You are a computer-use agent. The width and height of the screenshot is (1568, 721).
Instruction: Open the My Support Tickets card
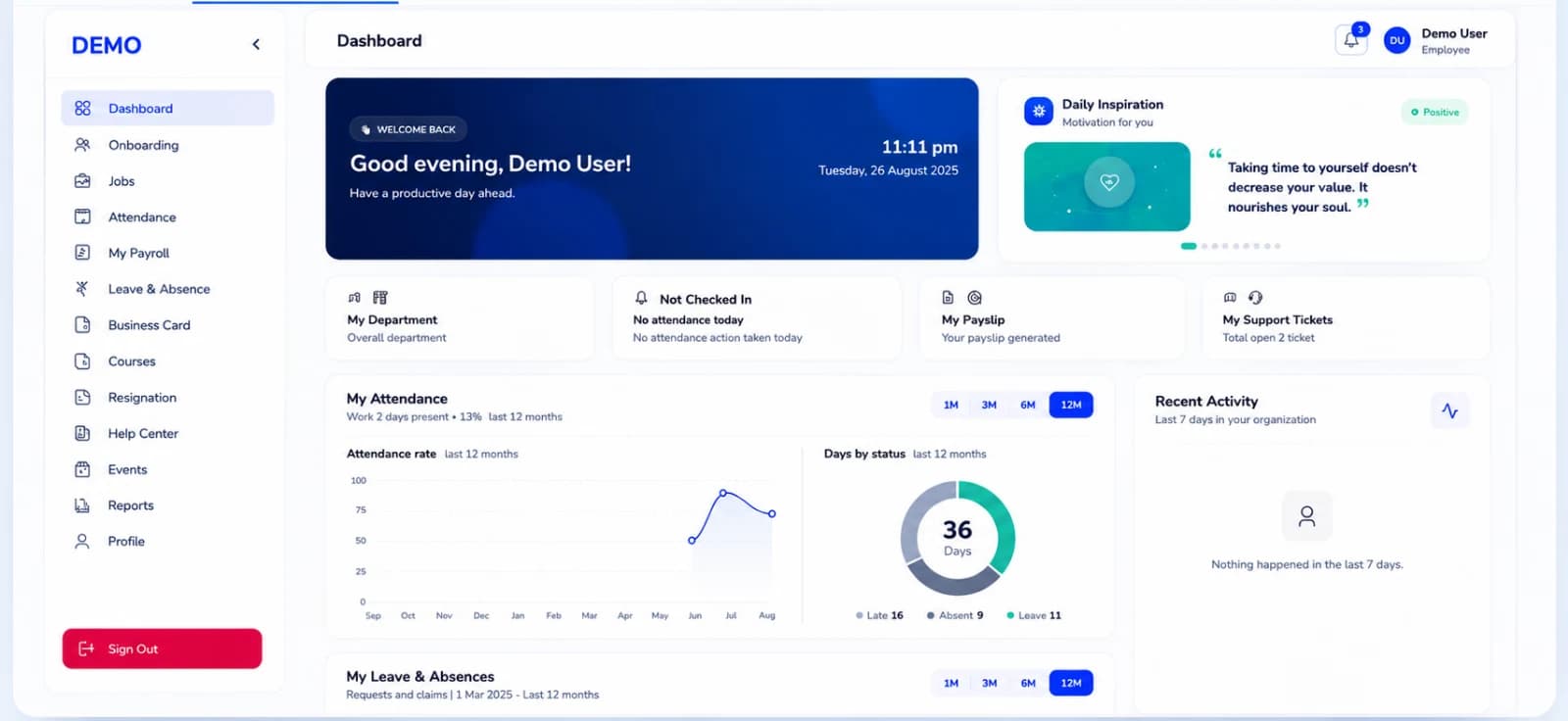point(1347,318)
